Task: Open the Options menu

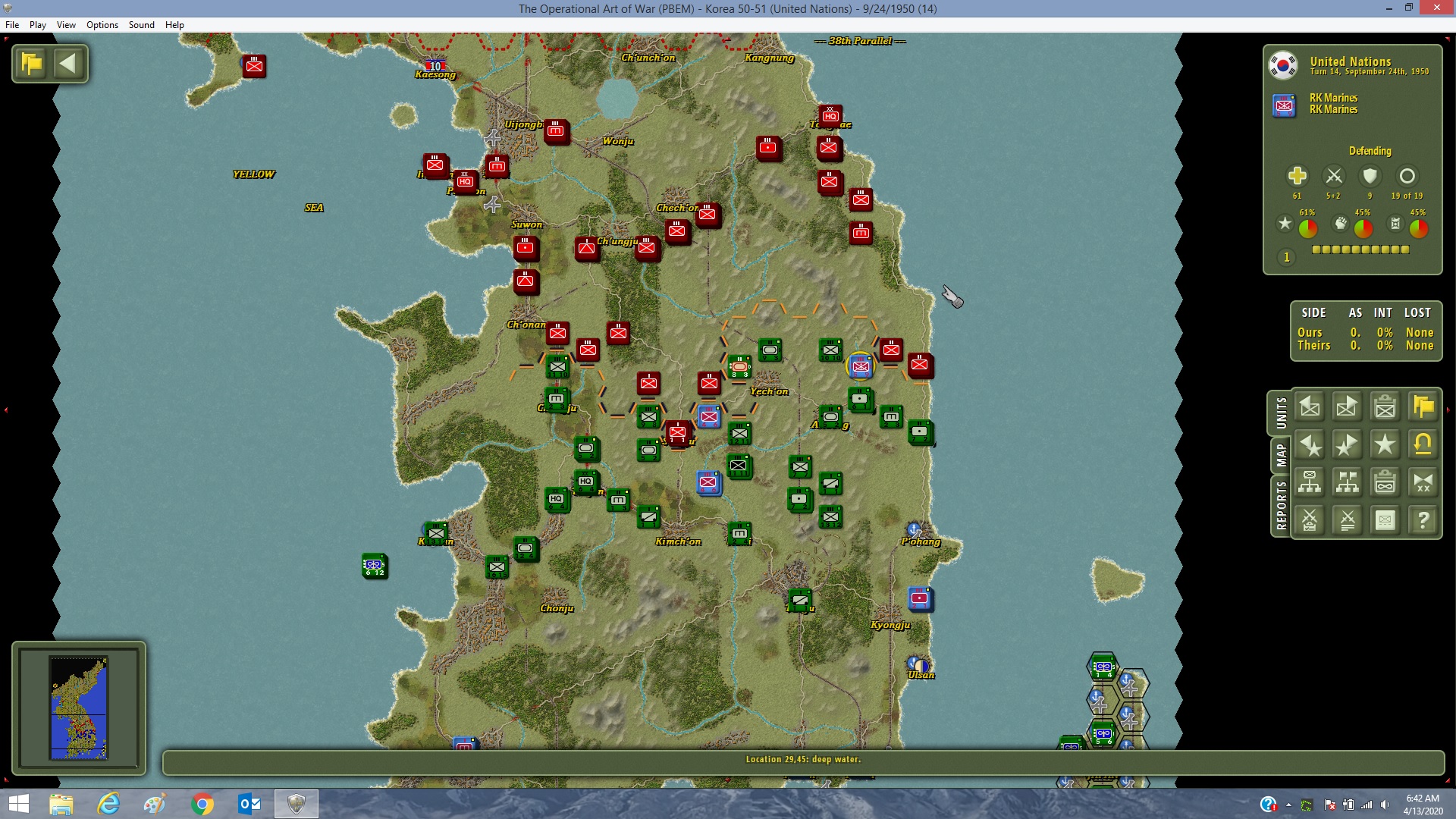Action: [102, 25]
